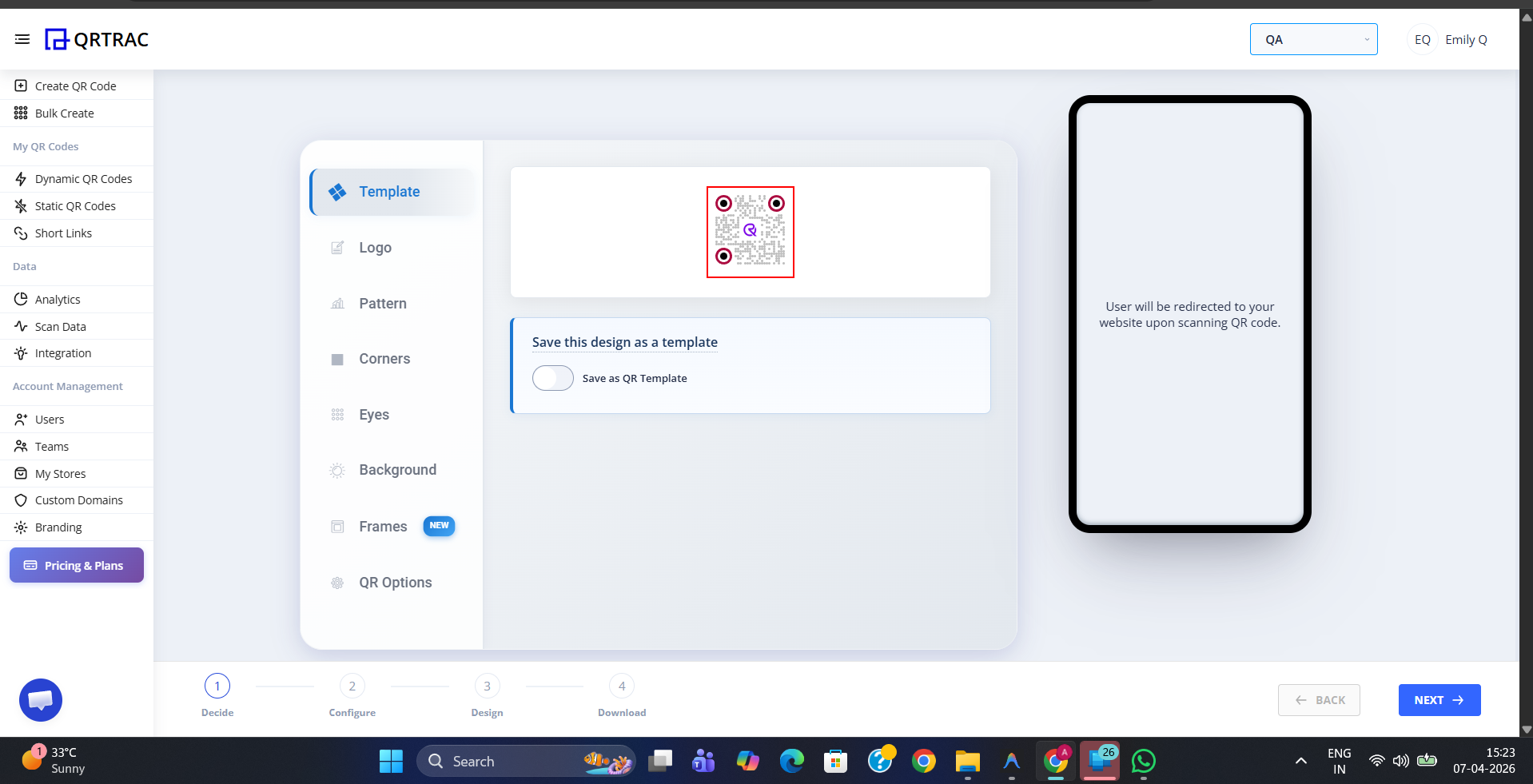Enable the Save as QR Template toggle
Viewport: 1533px width, 784px height.
click(x=552, y=377)
